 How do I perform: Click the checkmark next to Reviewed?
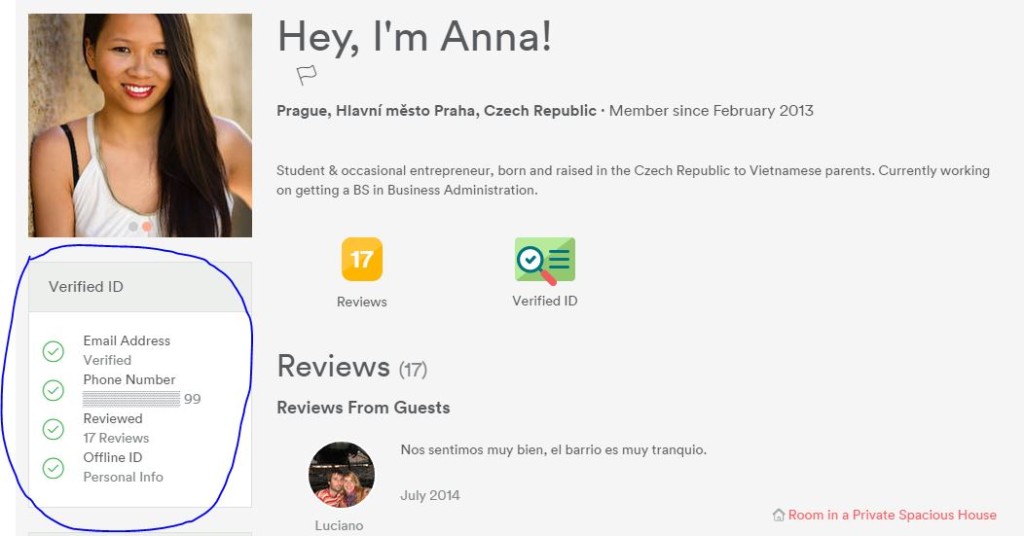(54, 429)
